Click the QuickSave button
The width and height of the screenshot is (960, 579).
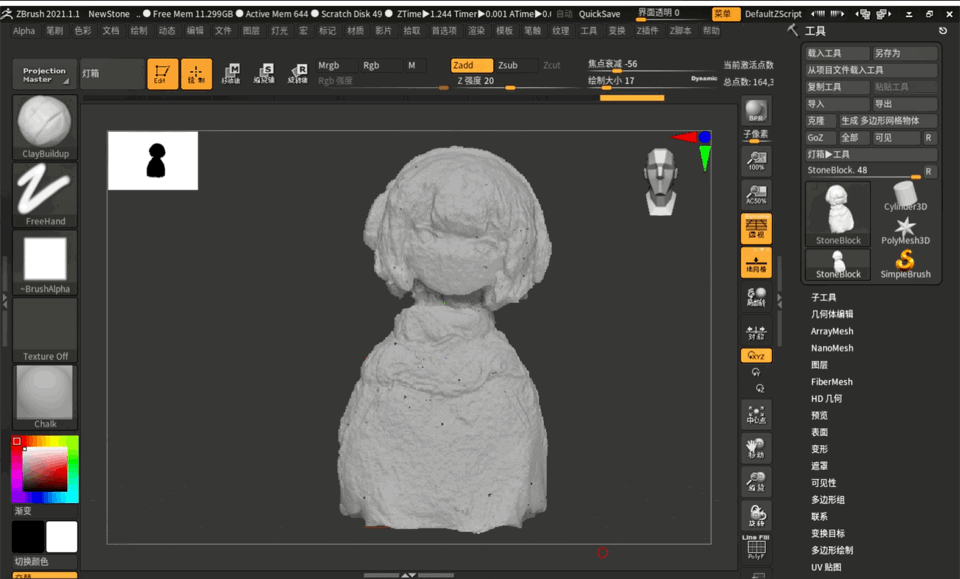599,13
